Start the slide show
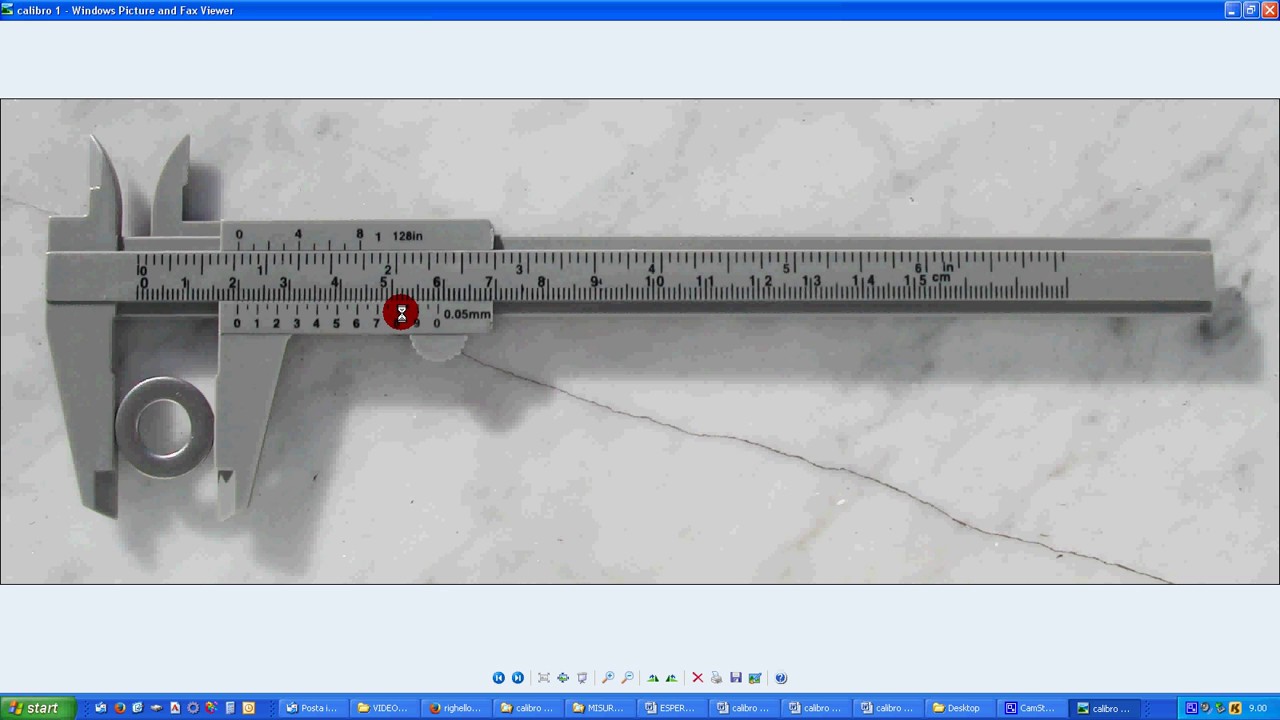Screen dimensions: 1280x720 pyautogui.click(x=582, y=678)
